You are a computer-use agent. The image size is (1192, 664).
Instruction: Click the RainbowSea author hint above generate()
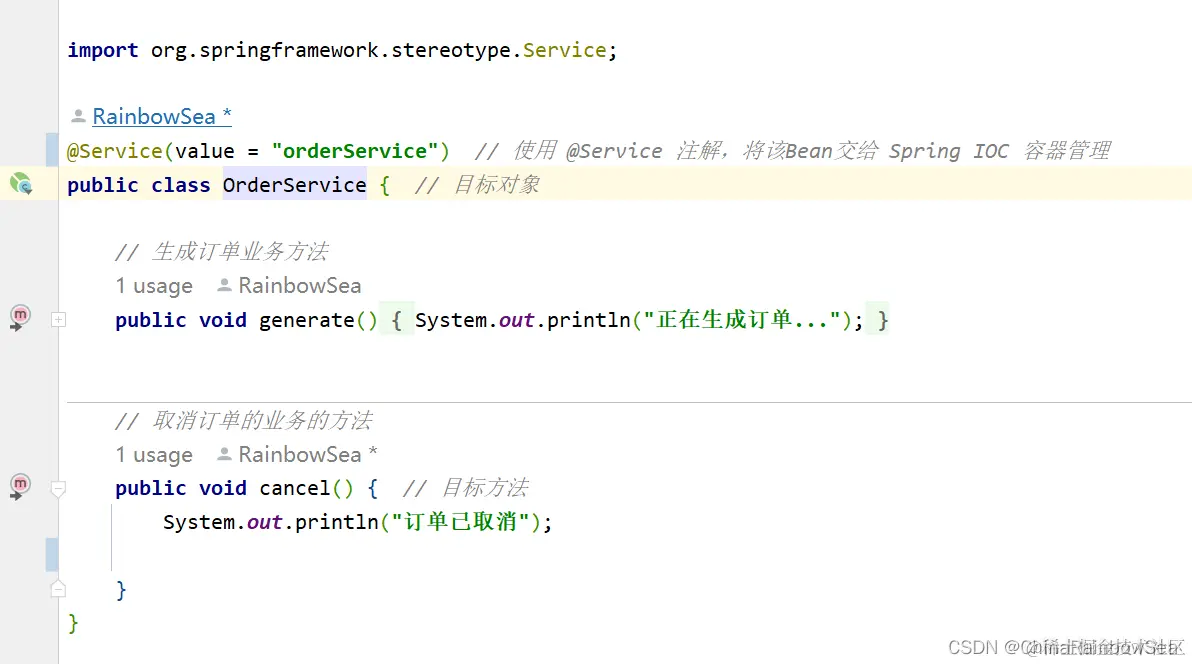(x=290, y=286)
